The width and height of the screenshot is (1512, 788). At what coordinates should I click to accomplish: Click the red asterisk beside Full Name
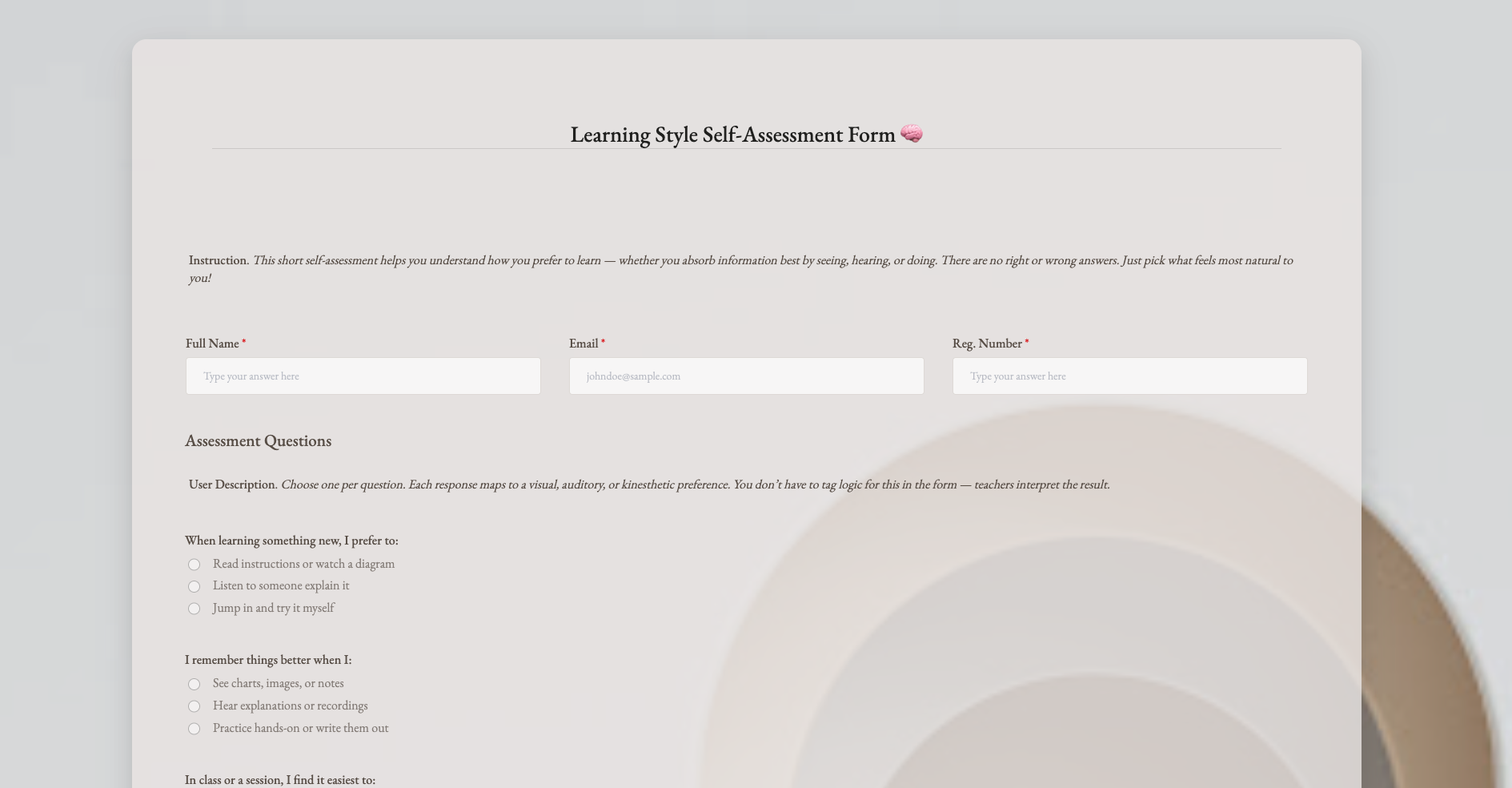pos(243,342)
